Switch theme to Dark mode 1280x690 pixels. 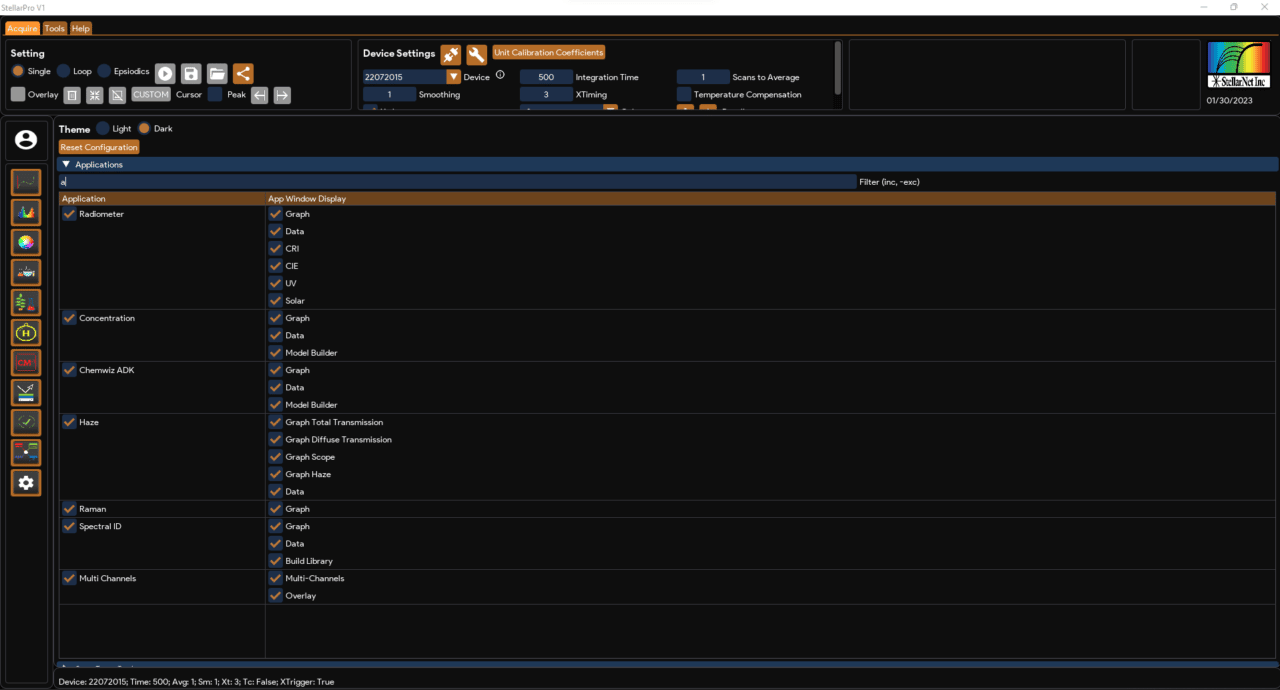(x=146, y=128)
